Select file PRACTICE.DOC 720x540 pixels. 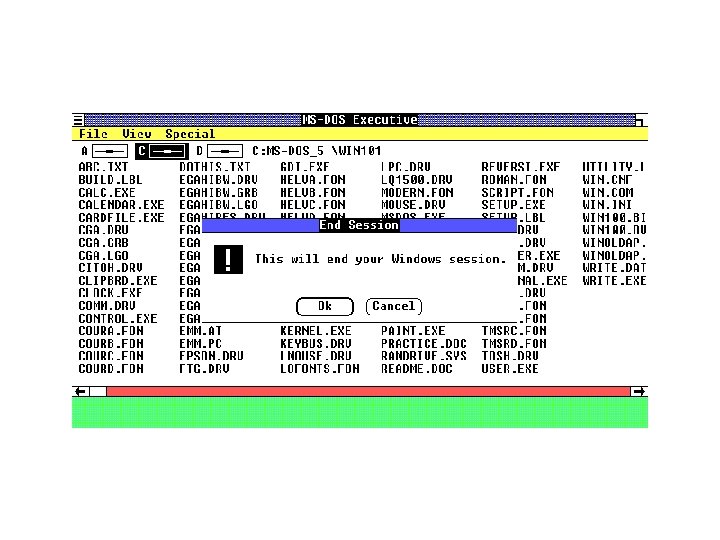pyautogui.click(x=424, y=344)
